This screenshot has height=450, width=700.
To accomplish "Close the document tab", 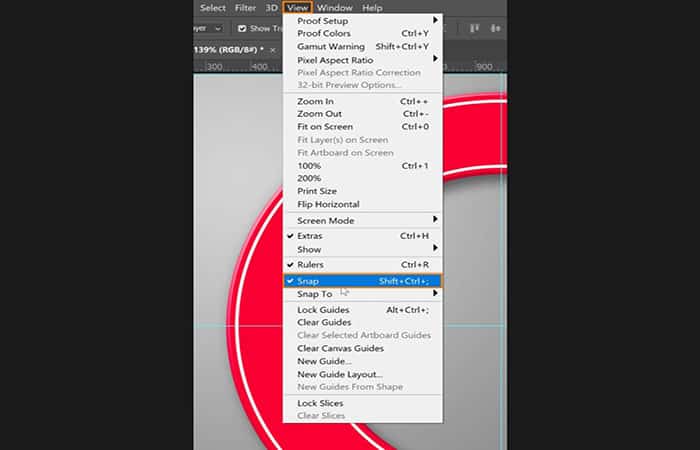I will coord(273,50).
